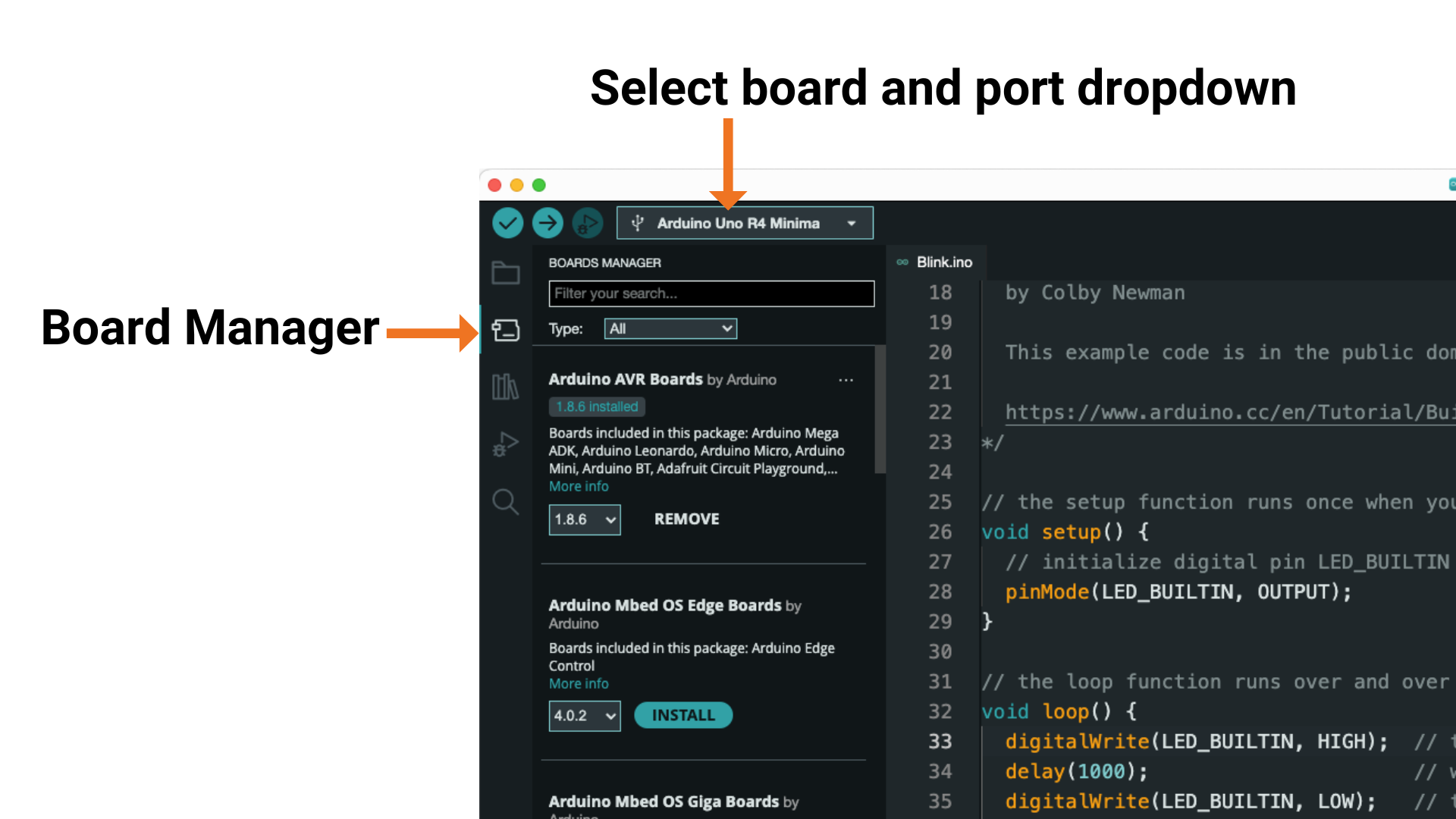The height and width of the screenshot is (819, 1456).
Task: Expand the Type filter dropdown set to All
Action: [x=670, y=328]
